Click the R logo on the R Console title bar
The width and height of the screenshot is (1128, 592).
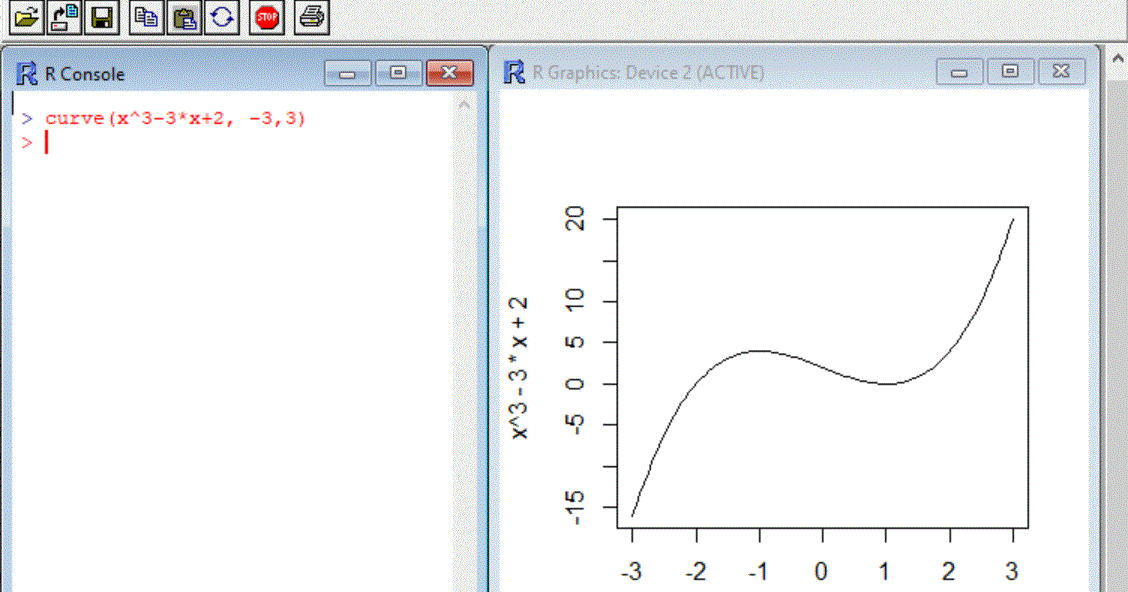(24, 72)
